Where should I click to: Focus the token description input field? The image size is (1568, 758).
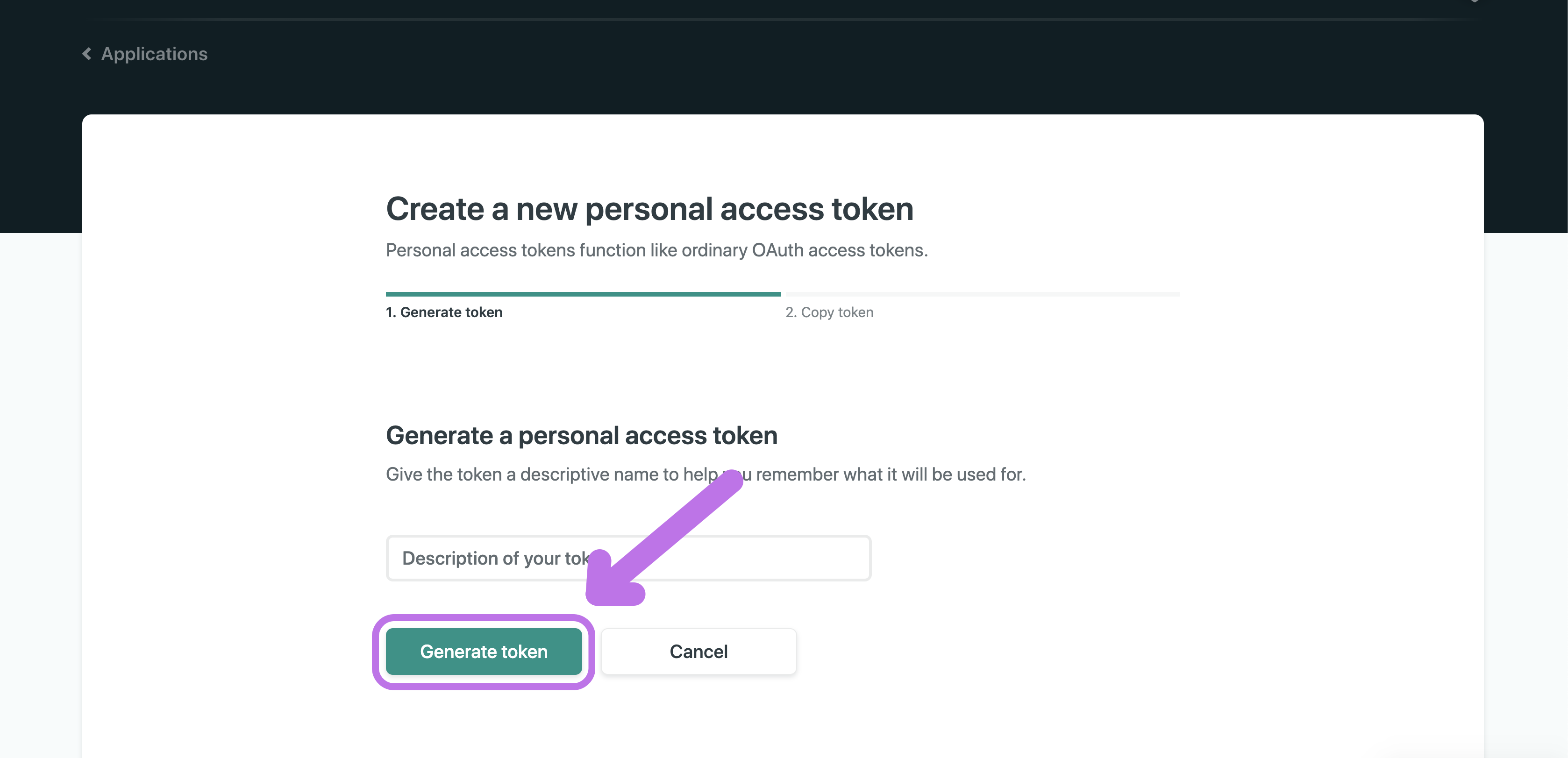[x=628, y=558]
